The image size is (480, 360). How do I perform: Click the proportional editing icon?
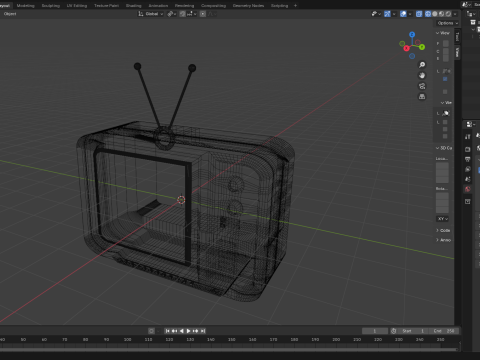click(203, 14)
